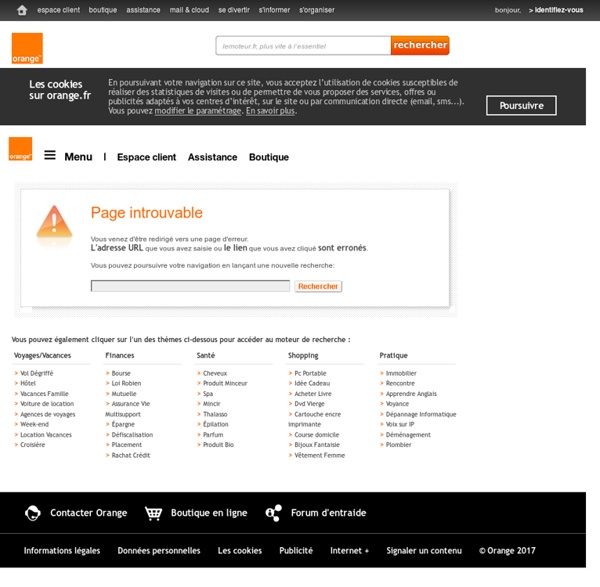Open Internet + footer link
Image resolution: width=600 pixels, height=587 pixels.
pos(349,550)
